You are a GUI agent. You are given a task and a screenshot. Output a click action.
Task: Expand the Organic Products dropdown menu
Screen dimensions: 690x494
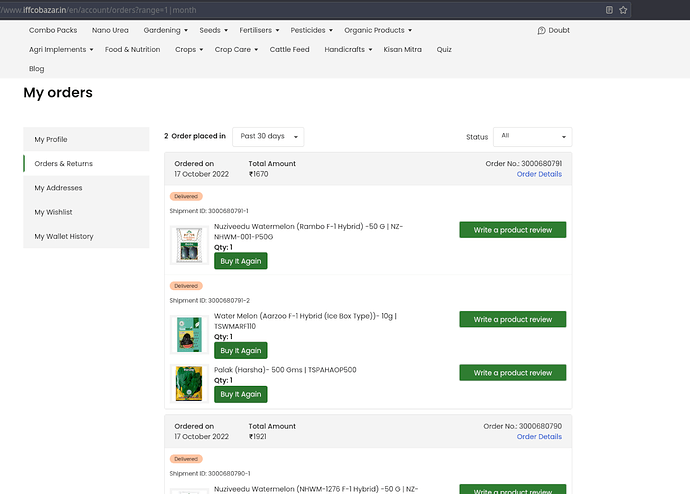[378, 30]
